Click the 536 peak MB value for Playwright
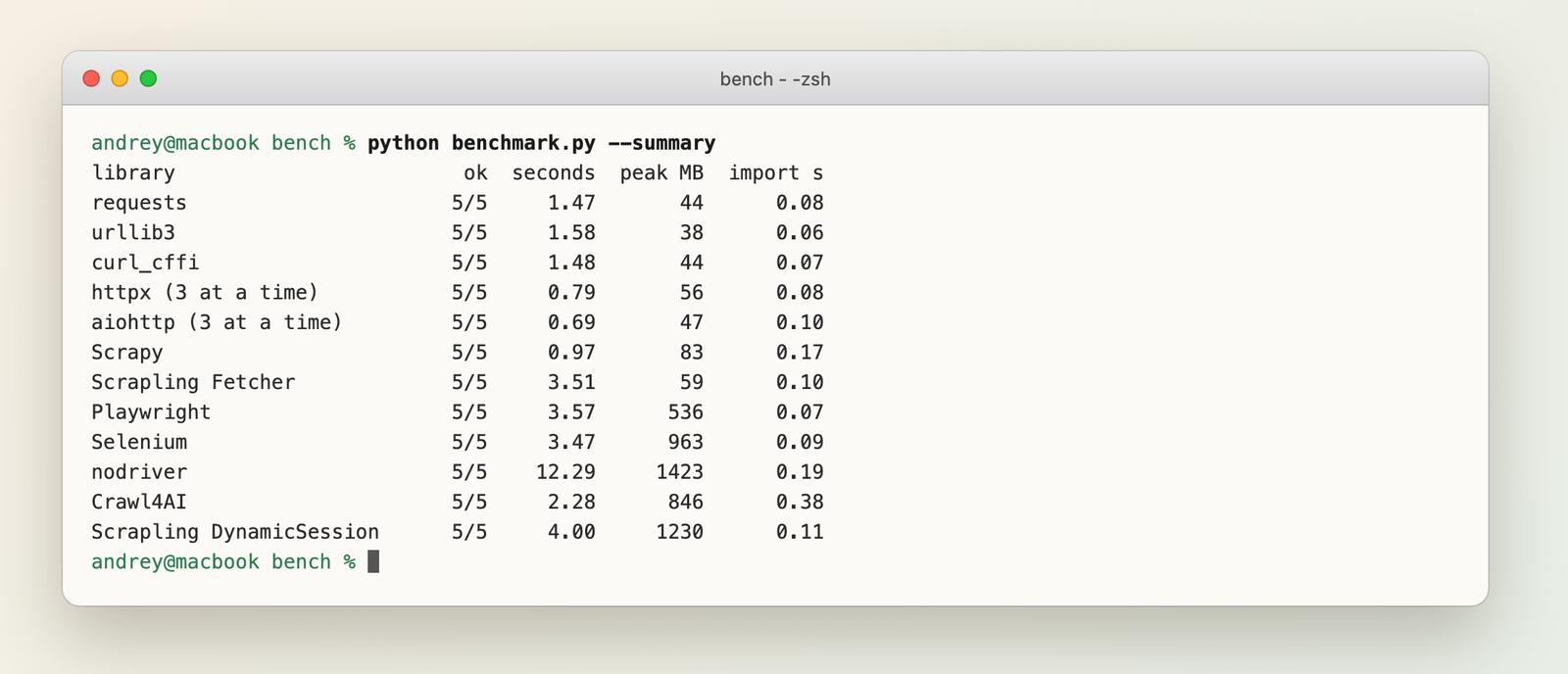 point(685,412)
